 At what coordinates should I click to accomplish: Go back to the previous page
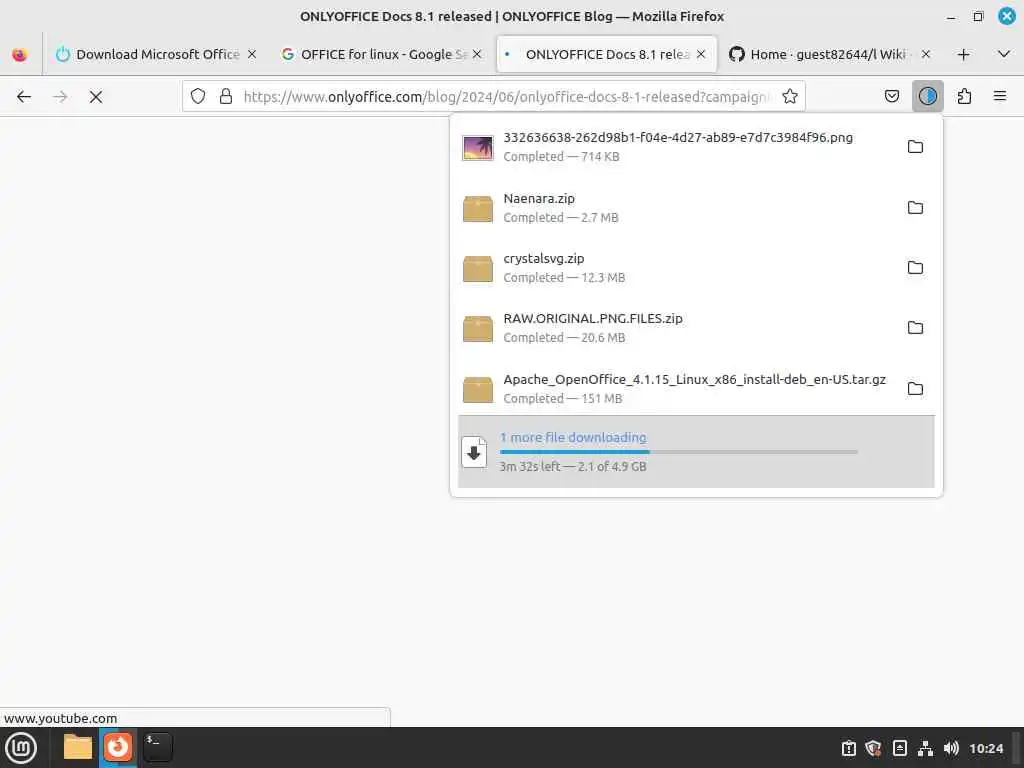click(x=24, y=97)
